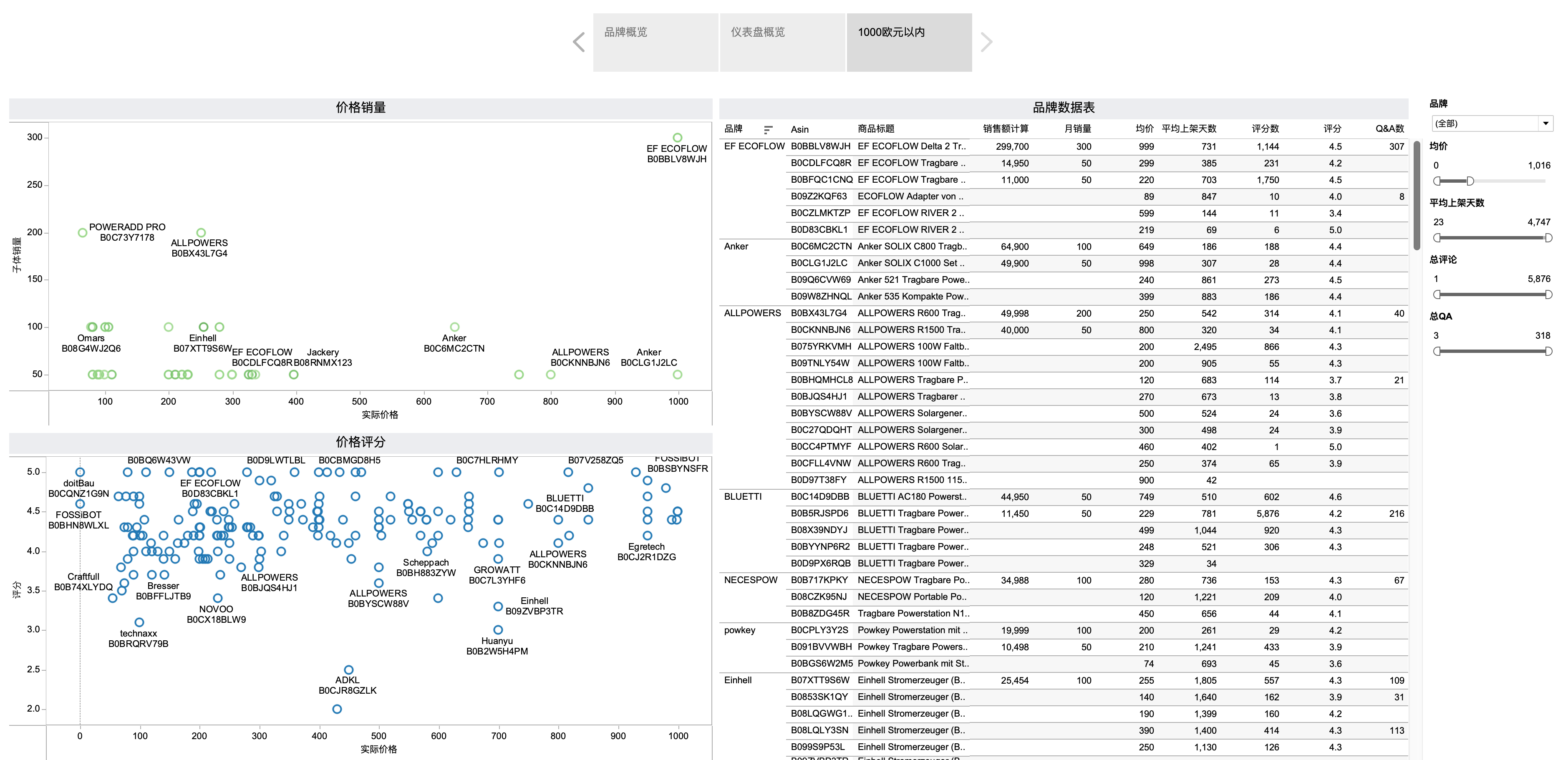
Task: Click the 价格销量 chart title
Action: [360, 108]
